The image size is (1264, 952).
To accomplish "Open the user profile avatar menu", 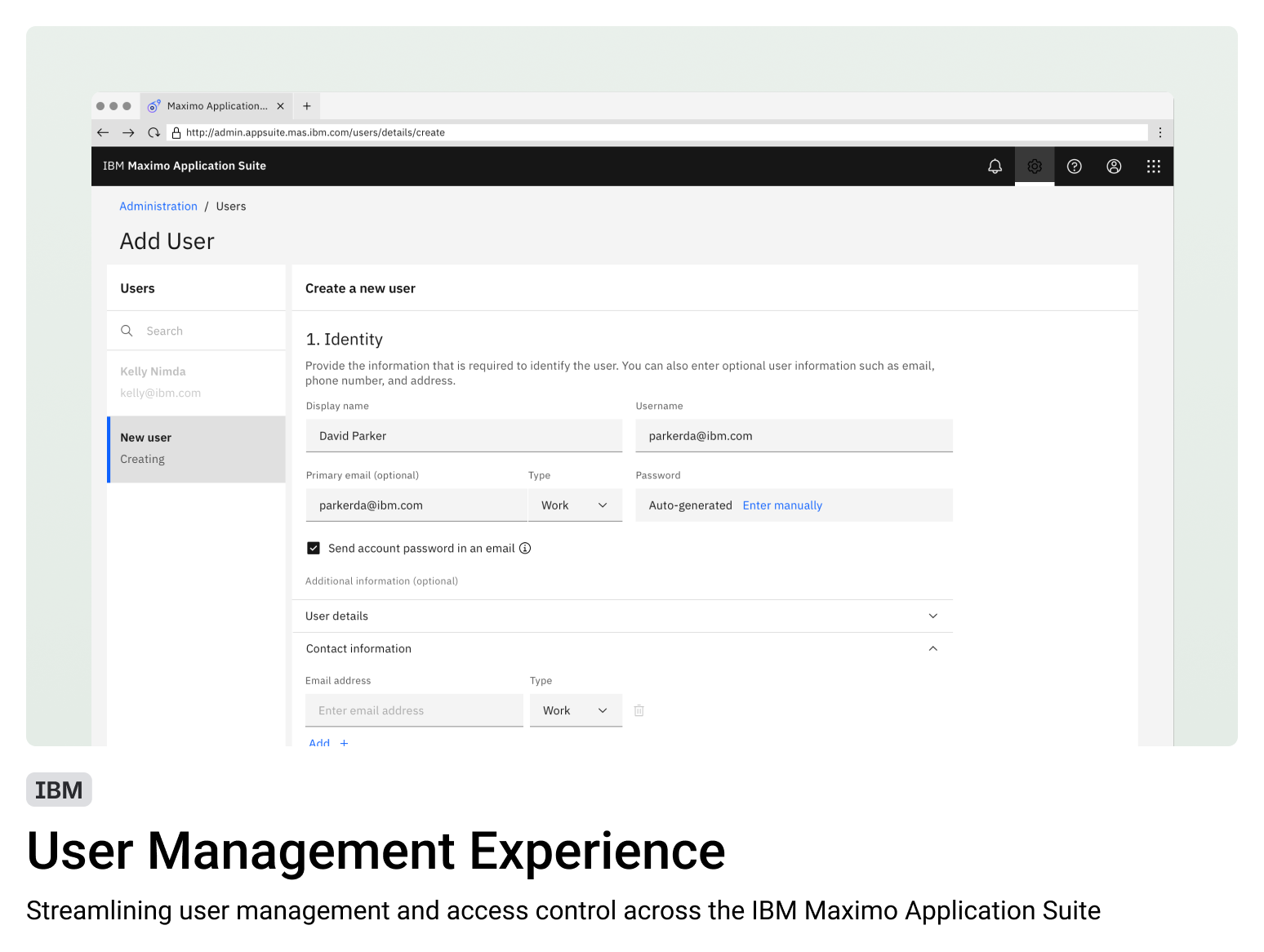I will [1114, 166].
